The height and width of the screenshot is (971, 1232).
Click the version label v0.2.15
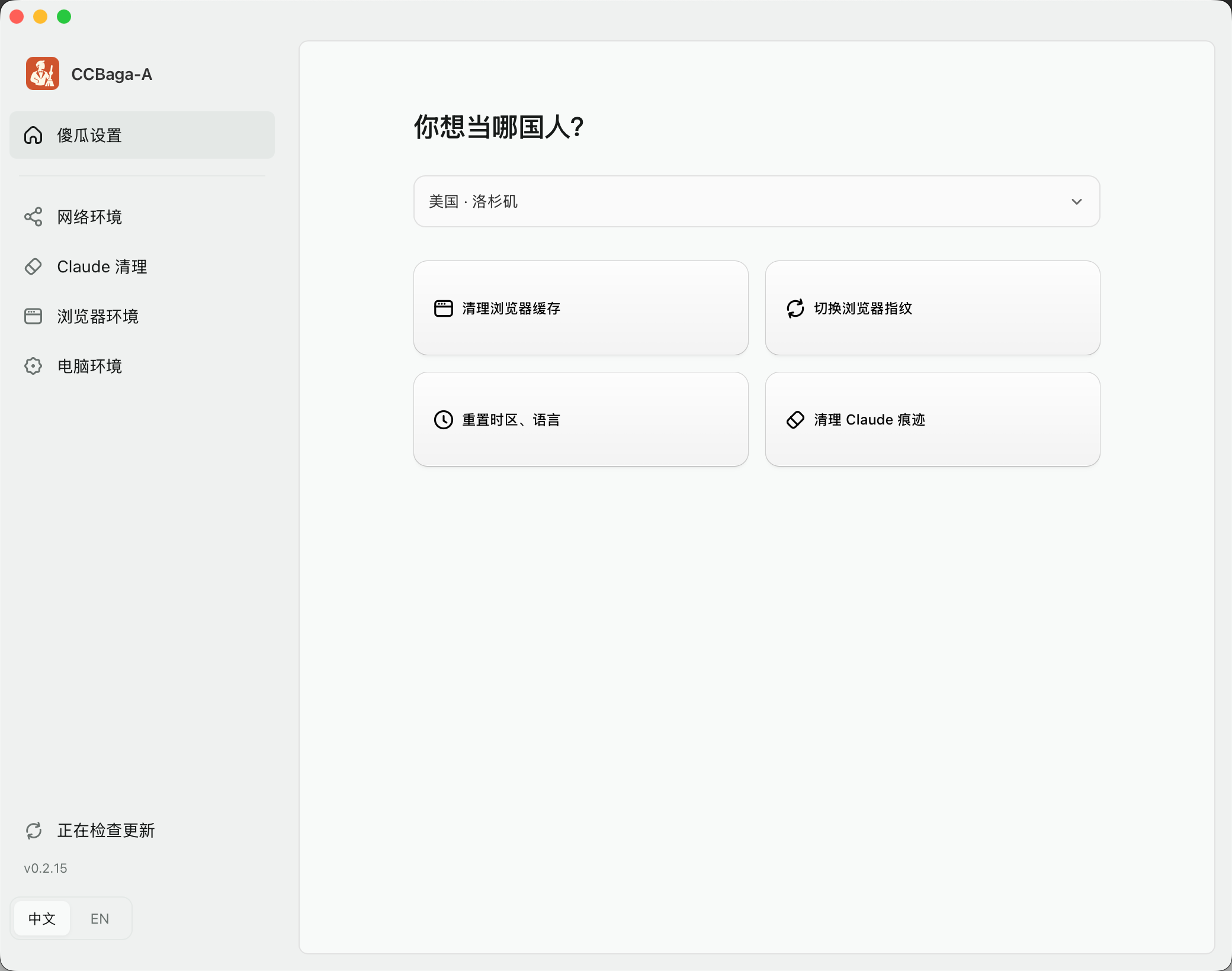pos(46,868)
